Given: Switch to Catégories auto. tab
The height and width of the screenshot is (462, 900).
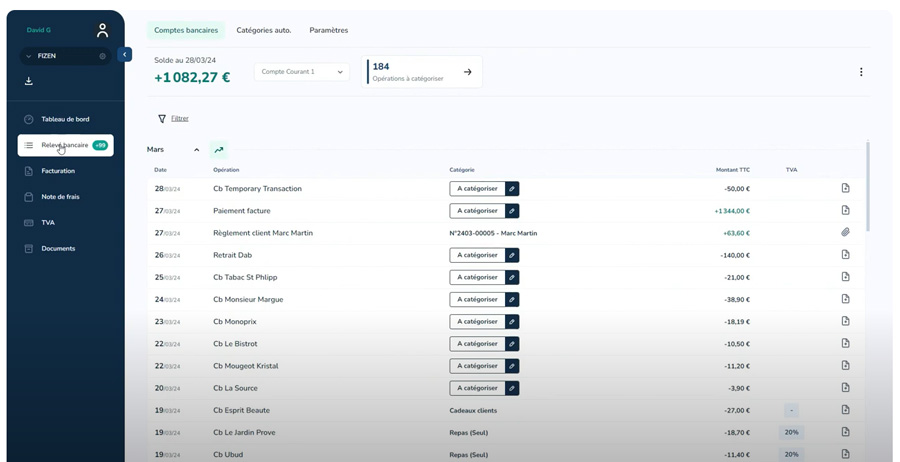Looking at the screenshot, I should point(263,30).
